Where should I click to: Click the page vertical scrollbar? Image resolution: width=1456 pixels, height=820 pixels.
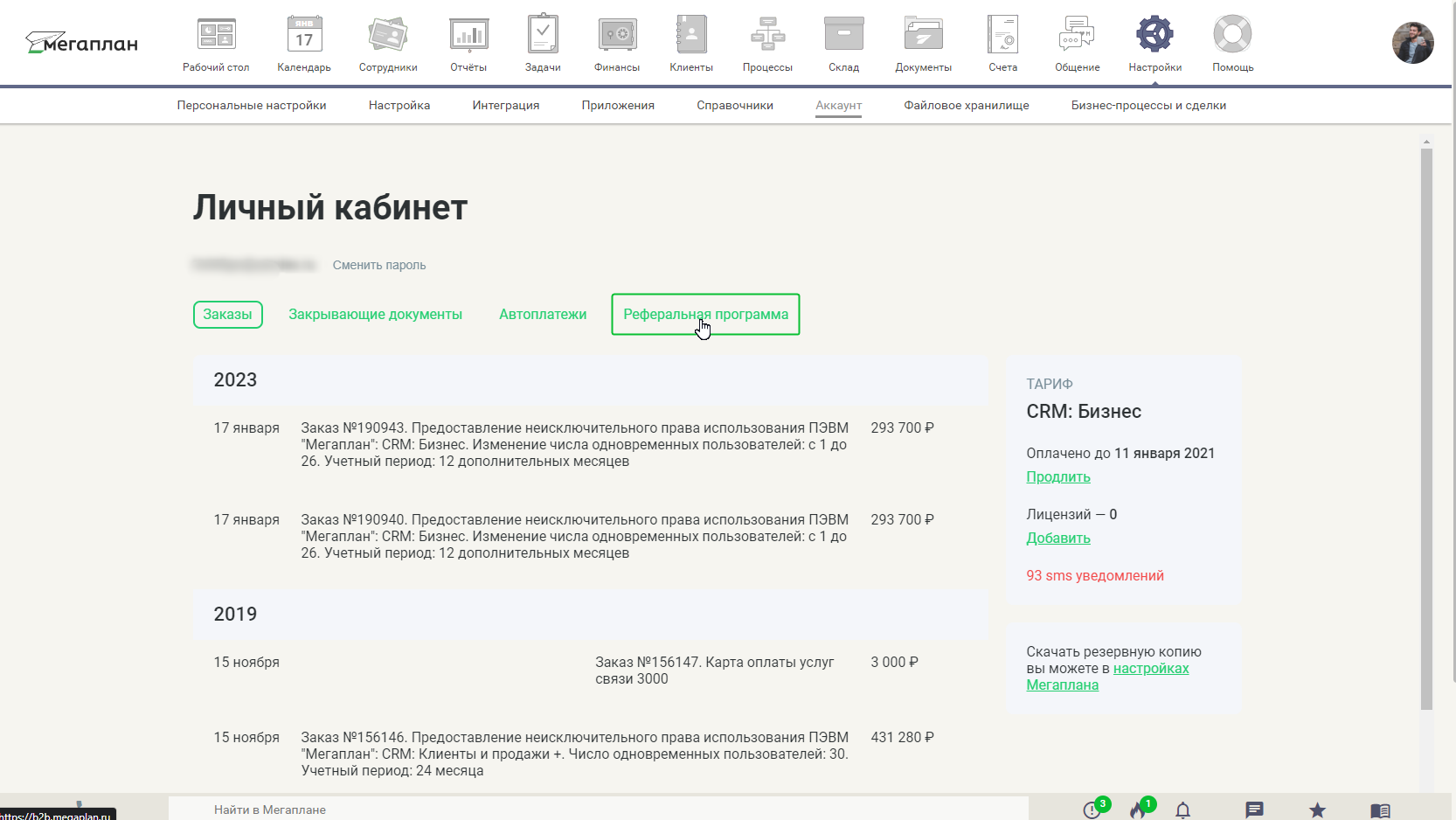1426,428
